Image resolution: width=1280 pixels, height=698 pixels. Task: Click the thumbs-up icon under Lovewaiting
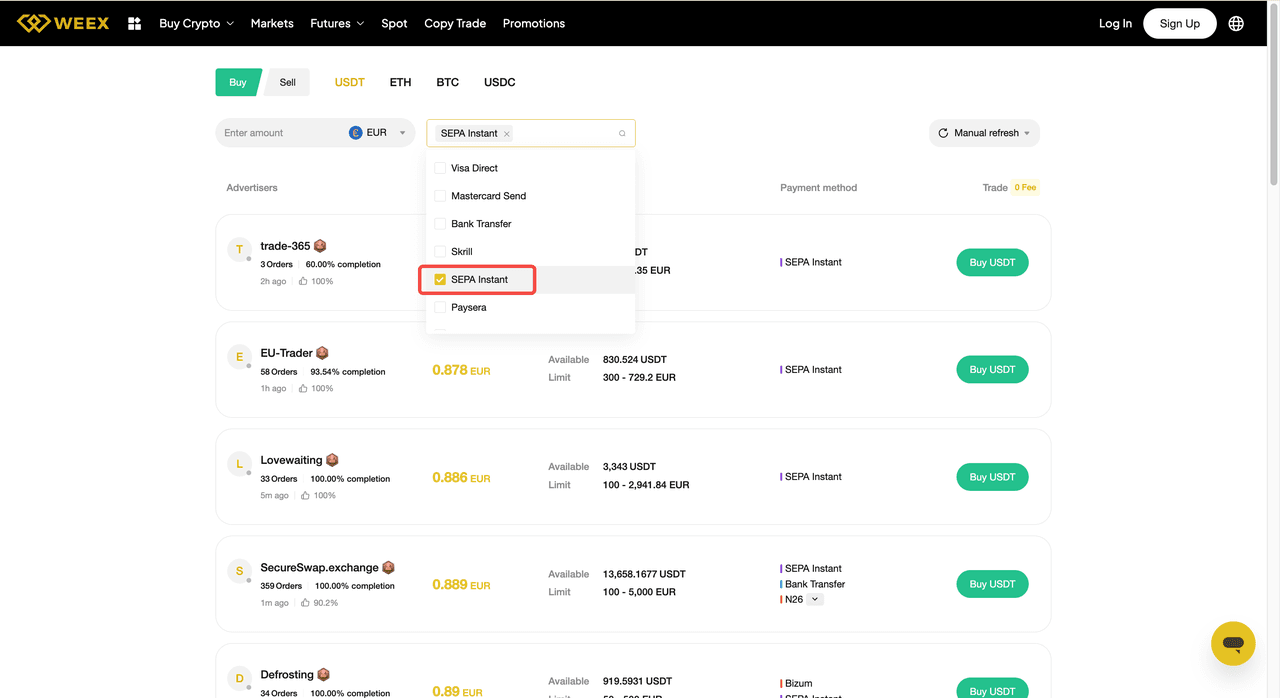point(304,496)
